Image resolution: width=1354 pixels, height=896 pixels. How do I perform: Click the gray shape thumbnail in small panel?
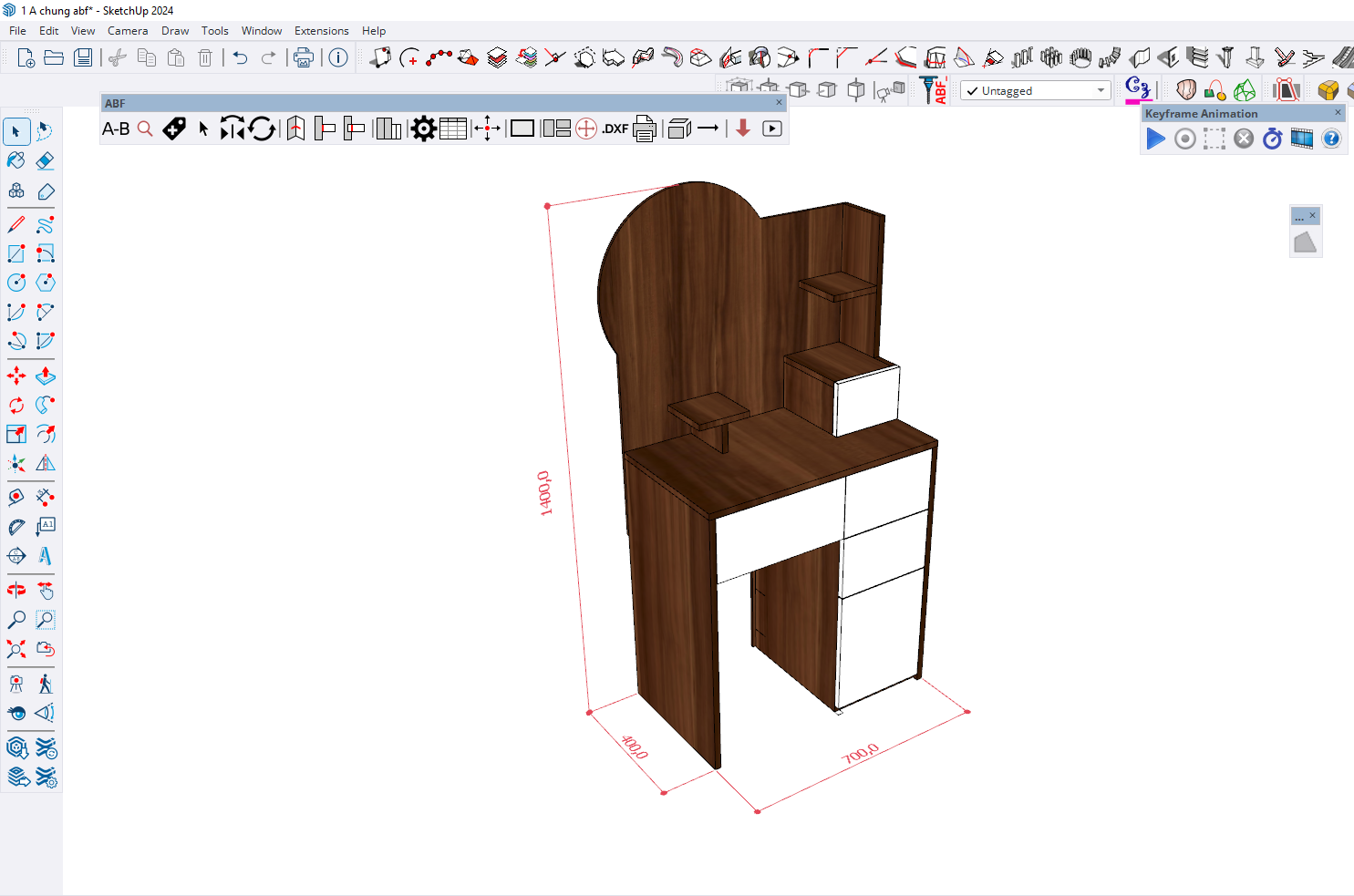(1305, 242)
